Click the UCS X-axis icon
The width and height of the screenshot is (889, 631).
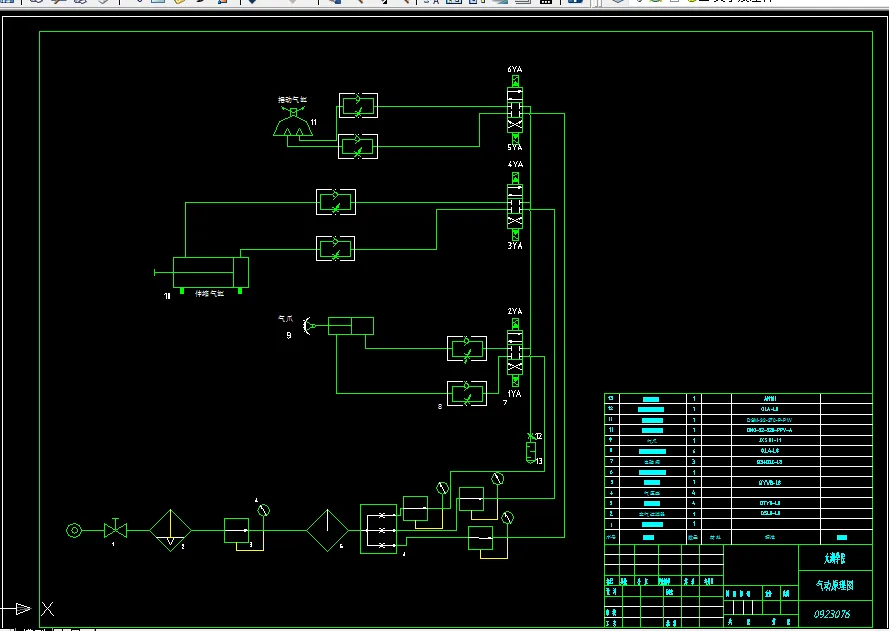tap(48, 609)
